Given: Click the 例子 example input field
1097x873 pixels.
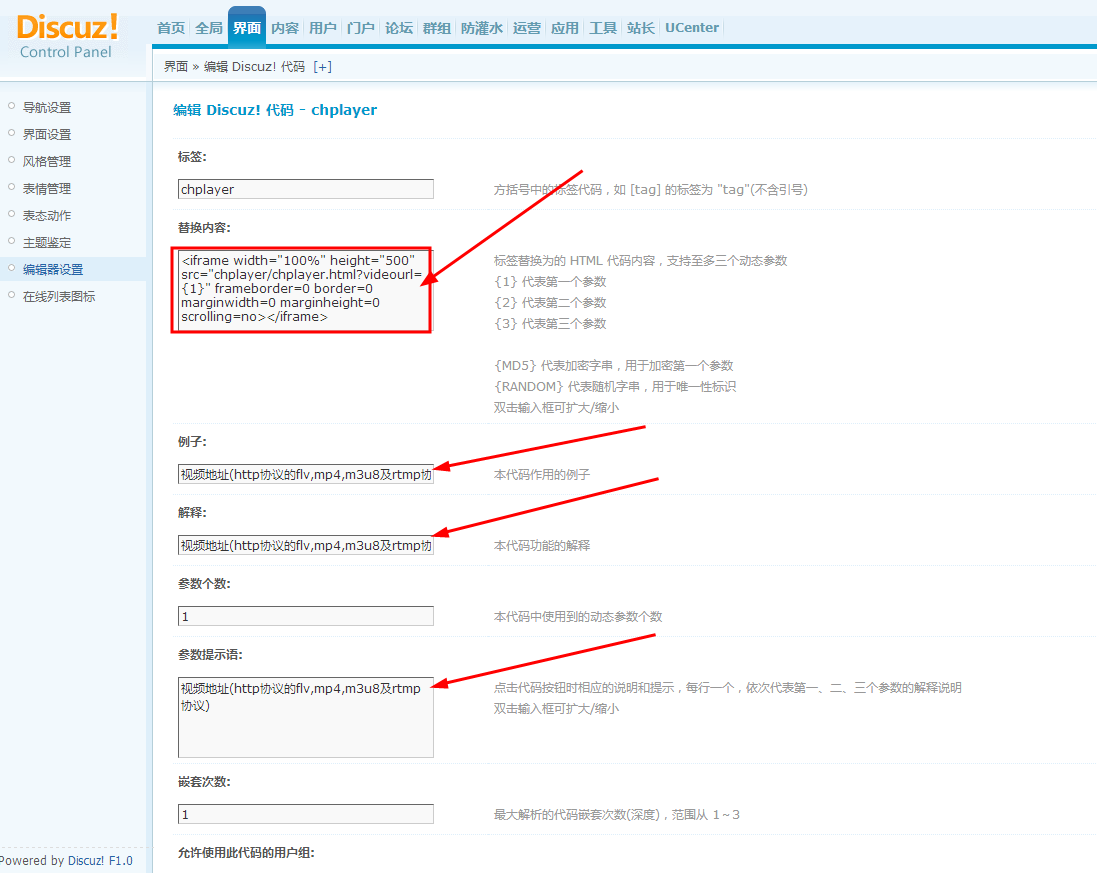Looking at the screenshot, I should pos(306,474).
